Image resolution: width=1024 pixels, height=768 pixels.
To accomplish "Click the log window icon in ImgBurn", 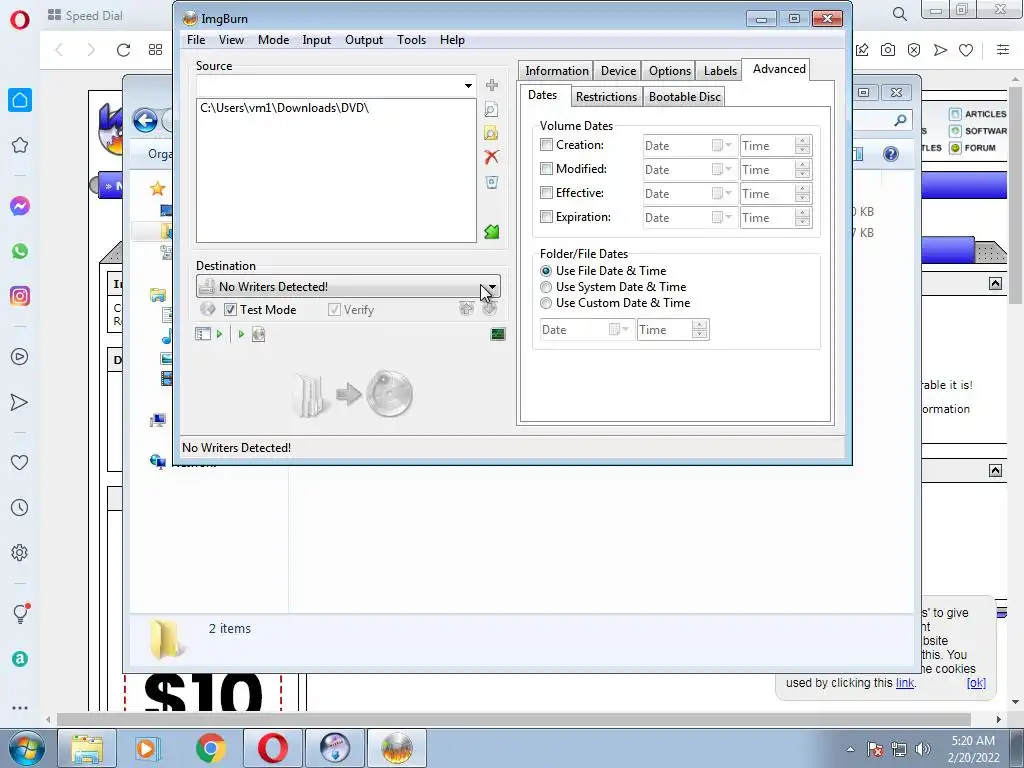I will (x=498, y=334).
